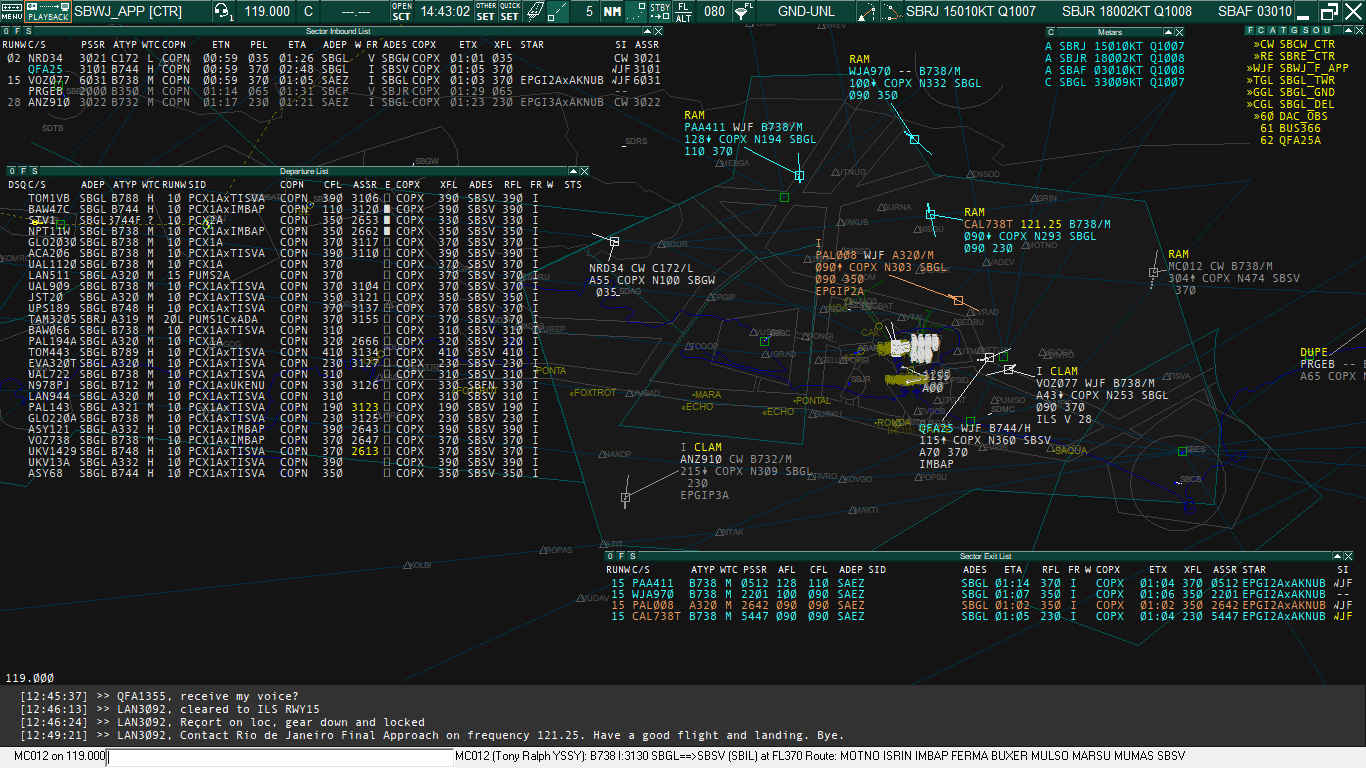Select the distance measuring line icon
Viewport: 1366px width, 768px height.
point(560,11)
